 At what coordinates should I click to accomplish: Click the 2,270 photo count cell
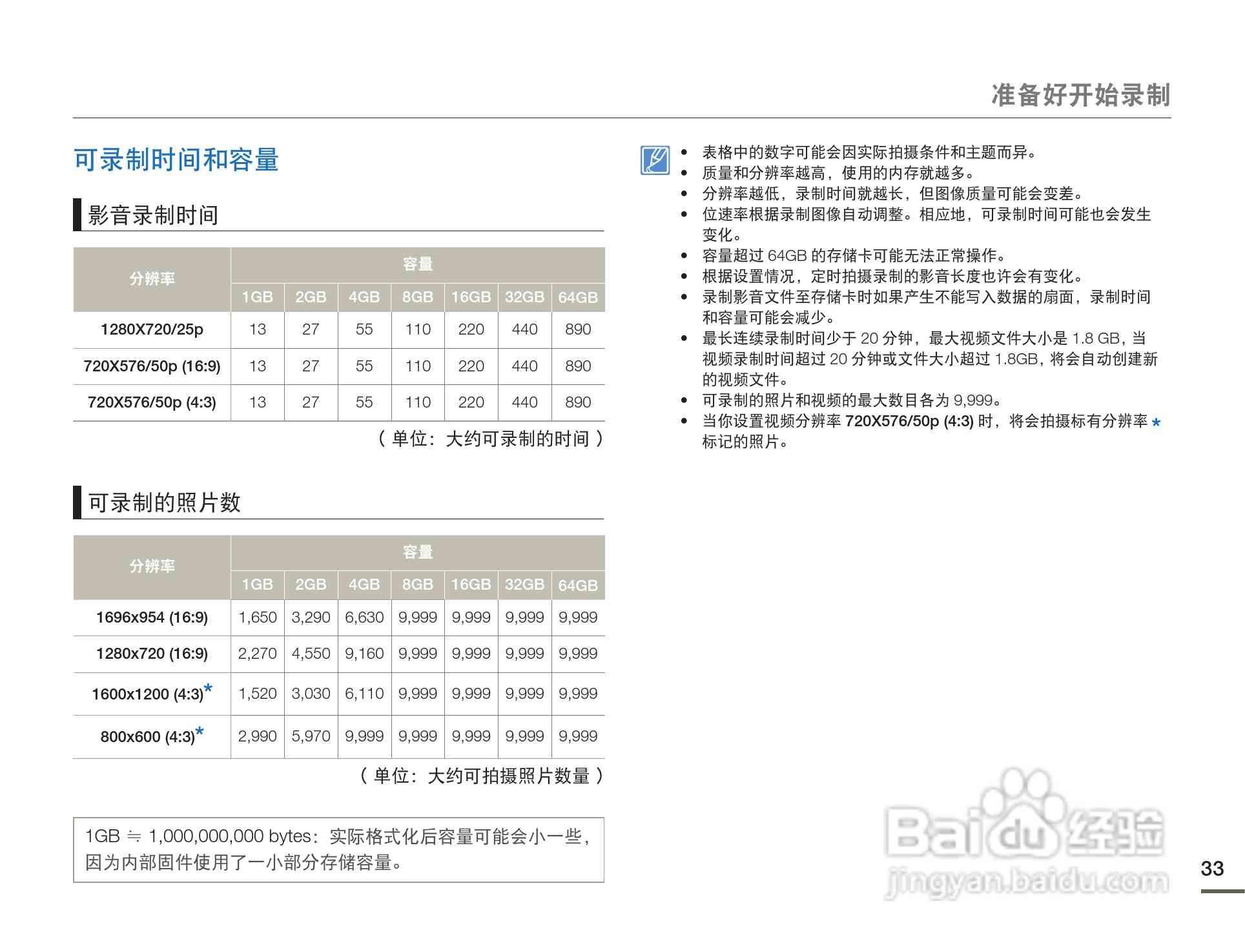(257, 654)
